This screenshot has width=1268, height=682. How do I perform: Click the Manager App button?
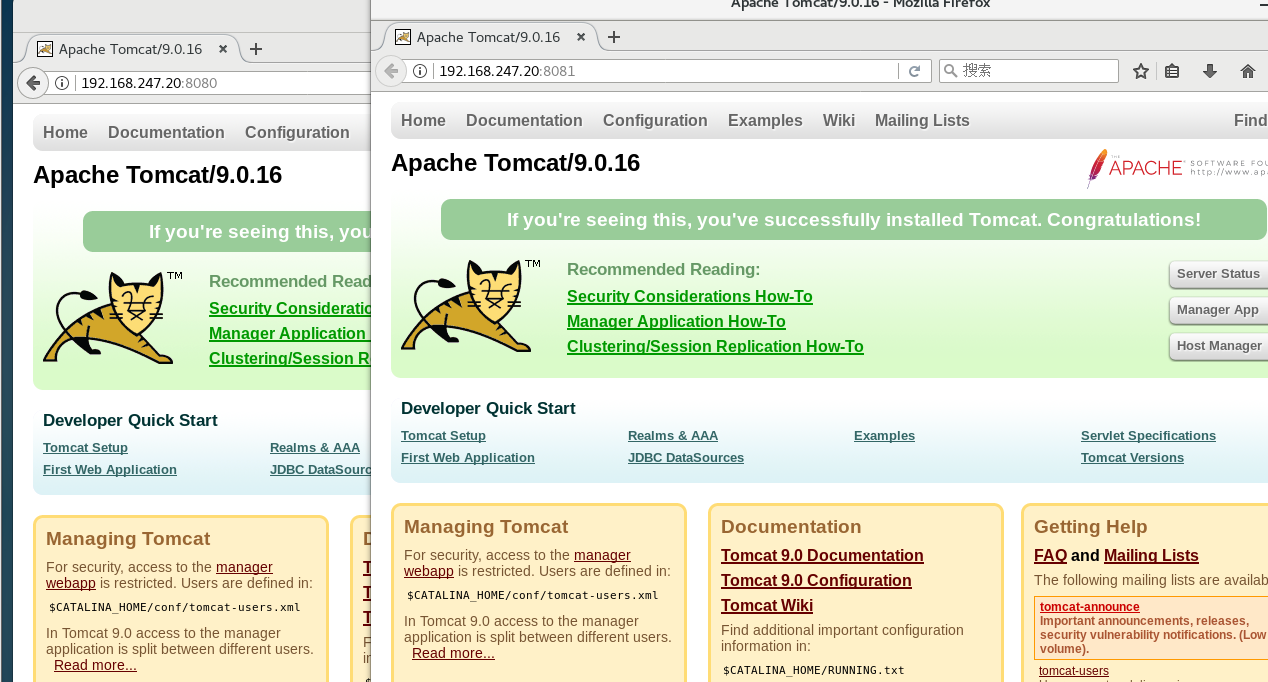(1218, 310)
